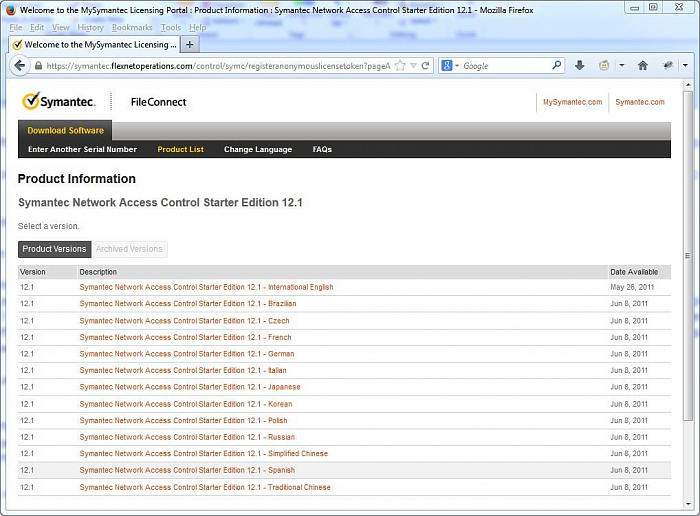Open the Bookmarks menu

coord(132,28)
